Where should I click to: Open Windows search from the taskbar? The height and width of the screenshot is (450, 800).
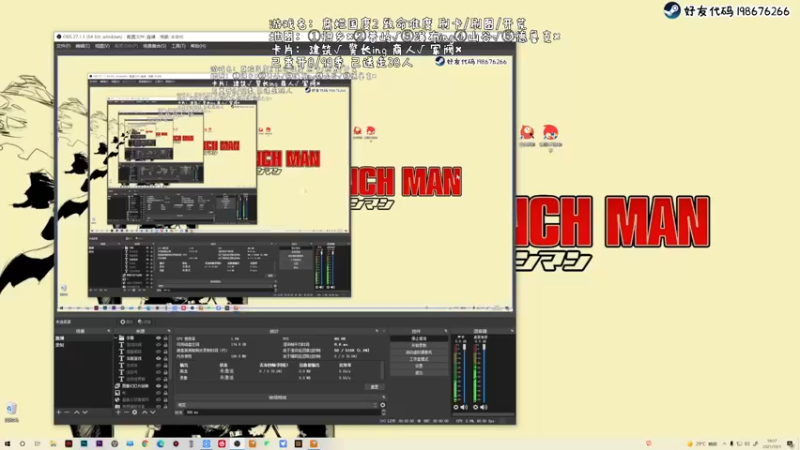(x=22, y=444)
